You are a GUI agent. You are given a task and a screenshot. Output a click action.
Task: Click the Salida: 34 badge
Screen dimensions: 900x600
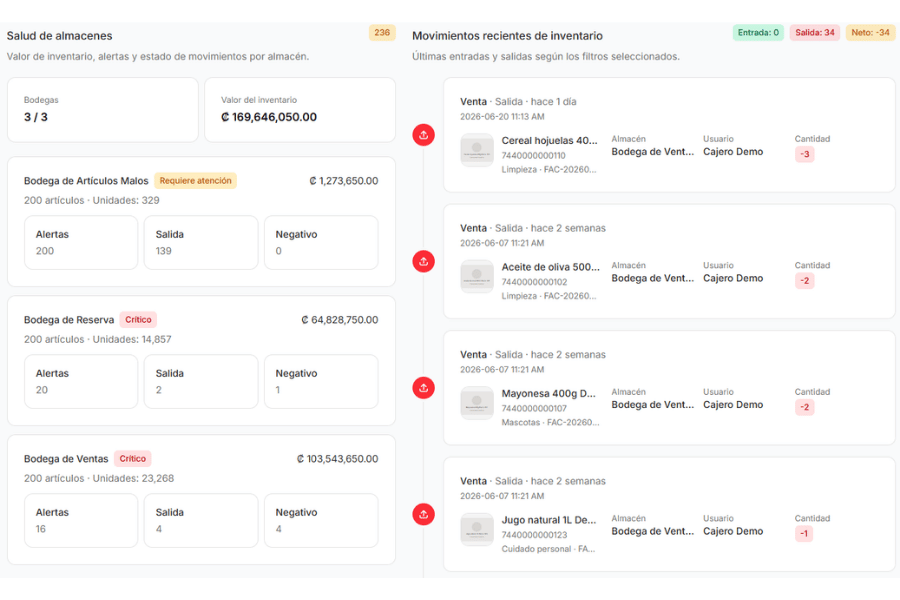[814, 33]
